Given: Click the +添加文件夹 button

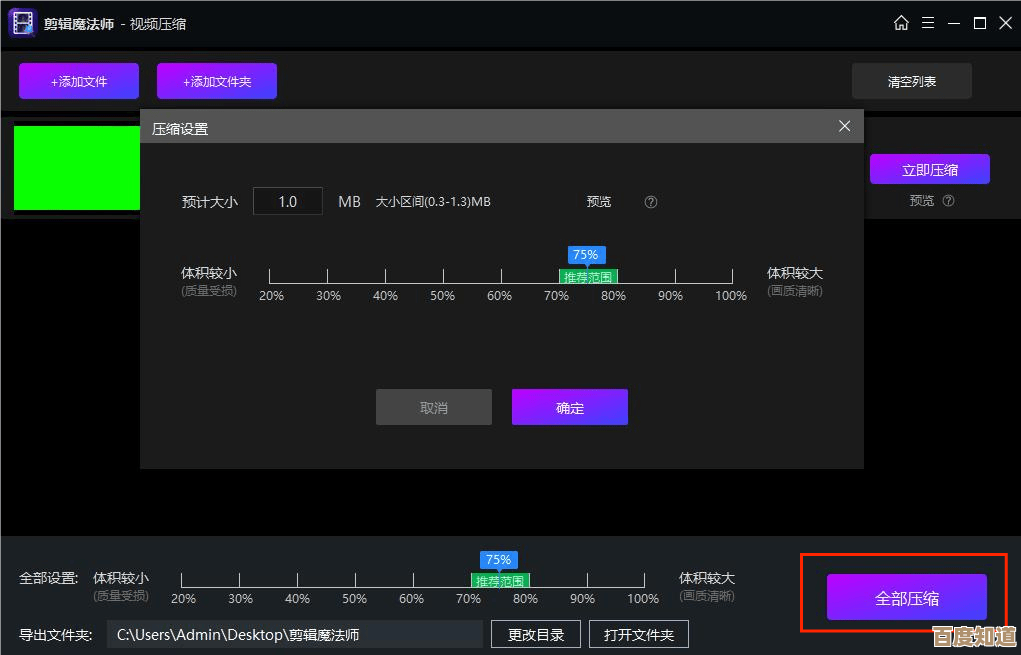Looking at the screenshot, I should 216,81.
